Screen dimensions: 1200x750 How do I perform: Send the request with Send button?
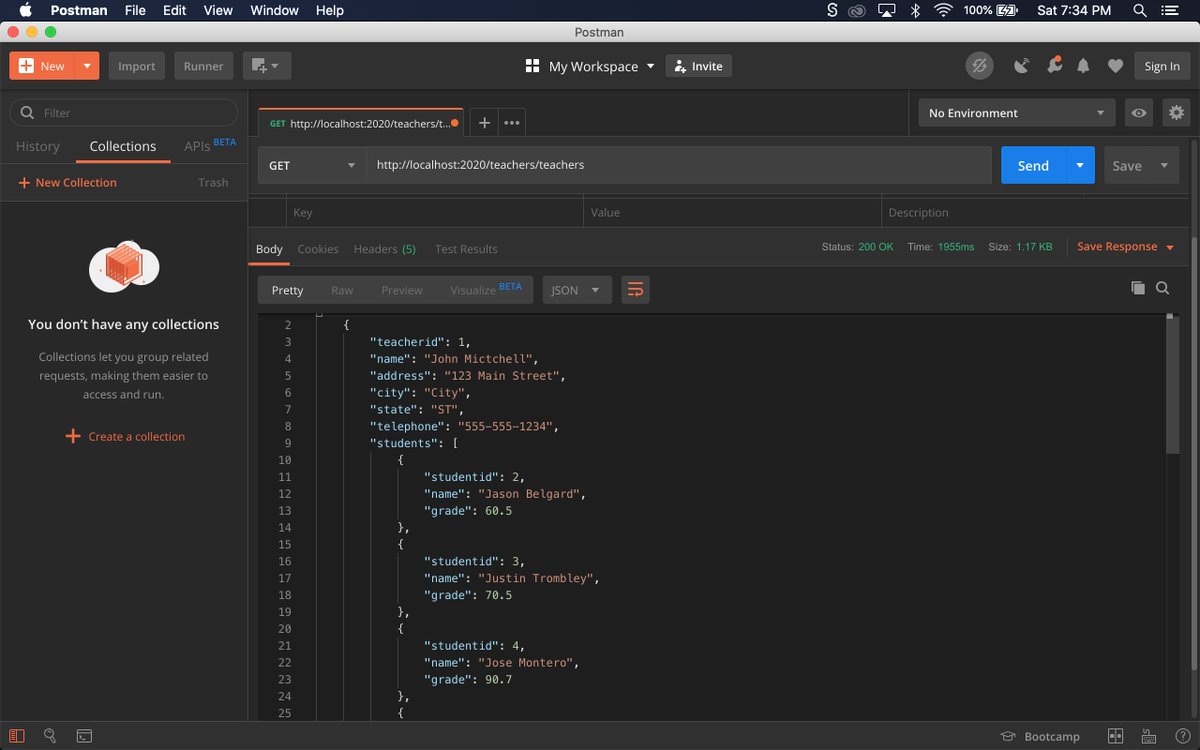(x=1033, y=165)
